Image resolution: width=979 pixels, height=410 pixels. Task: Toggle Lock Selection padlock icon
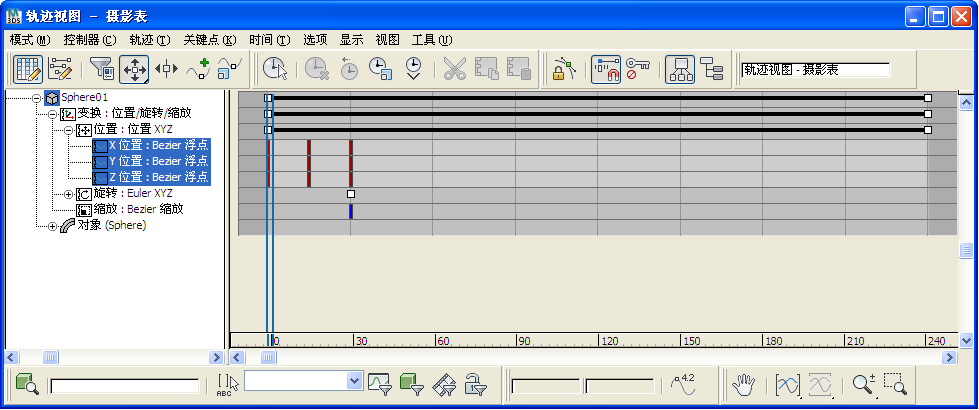[563, 69]
